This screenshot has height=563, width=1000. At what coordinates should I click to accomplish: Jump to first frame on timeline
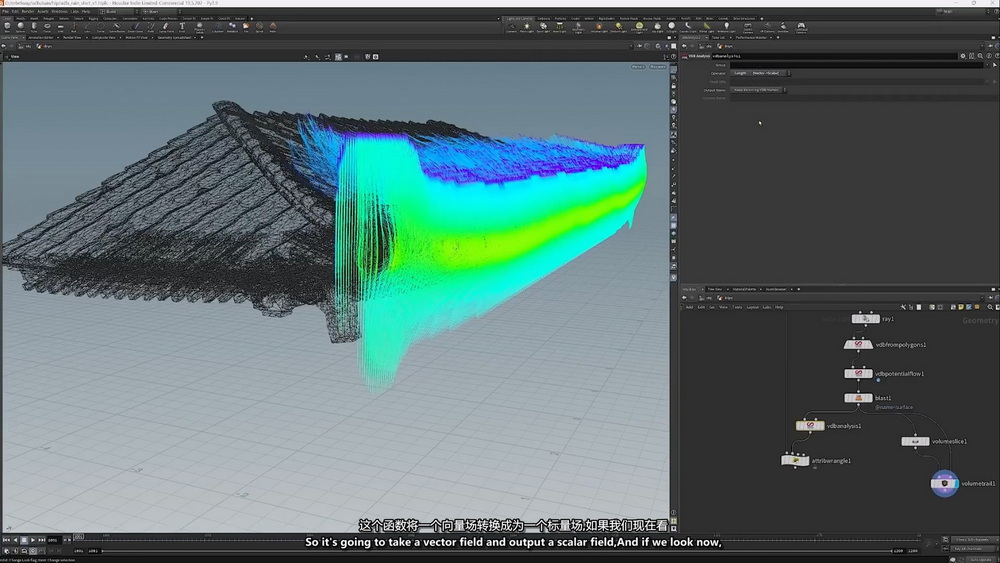6,540
